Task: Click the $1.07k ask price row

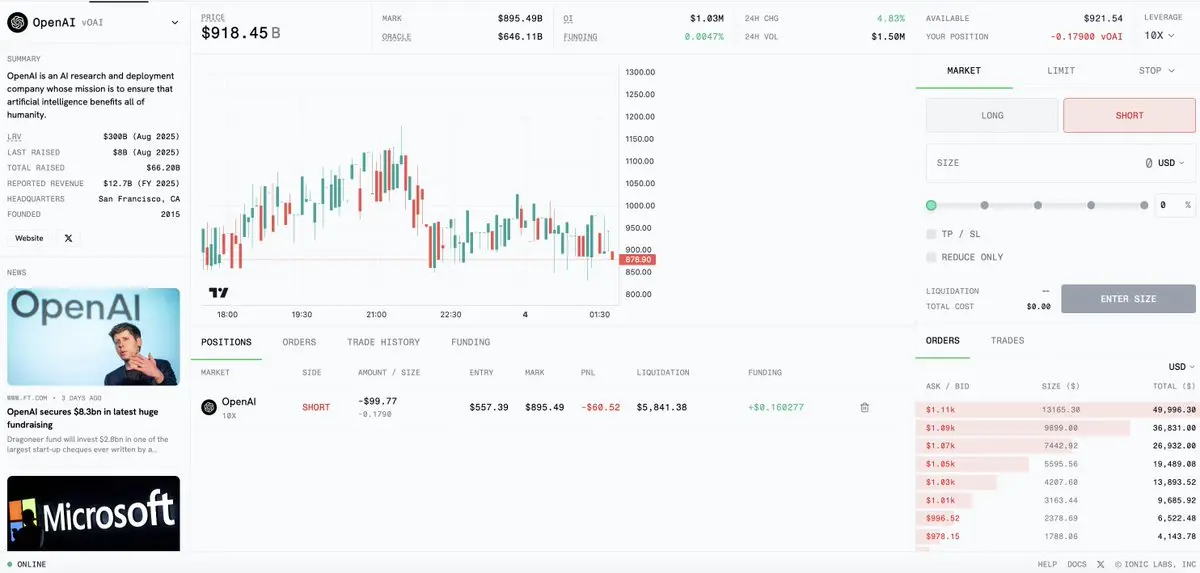Action: point(1056,446)
